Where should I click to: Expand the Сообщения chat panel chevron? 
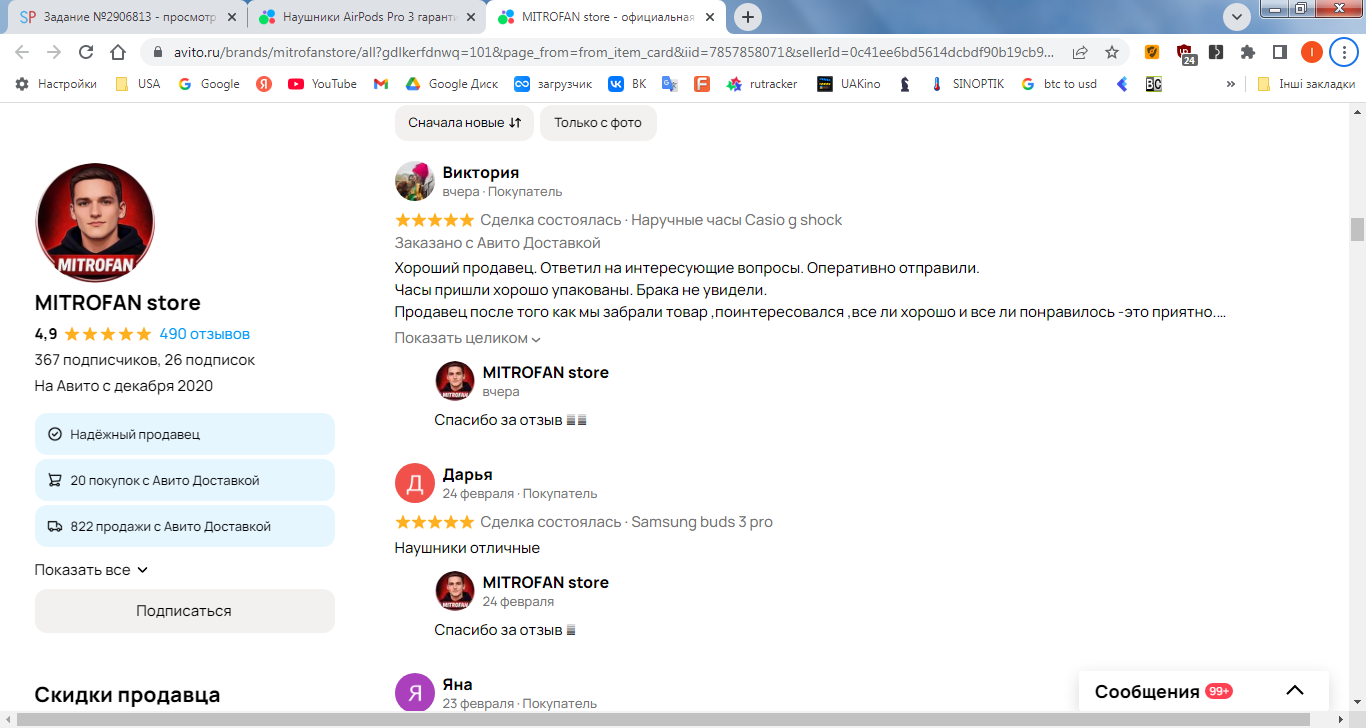(1295, 691)
